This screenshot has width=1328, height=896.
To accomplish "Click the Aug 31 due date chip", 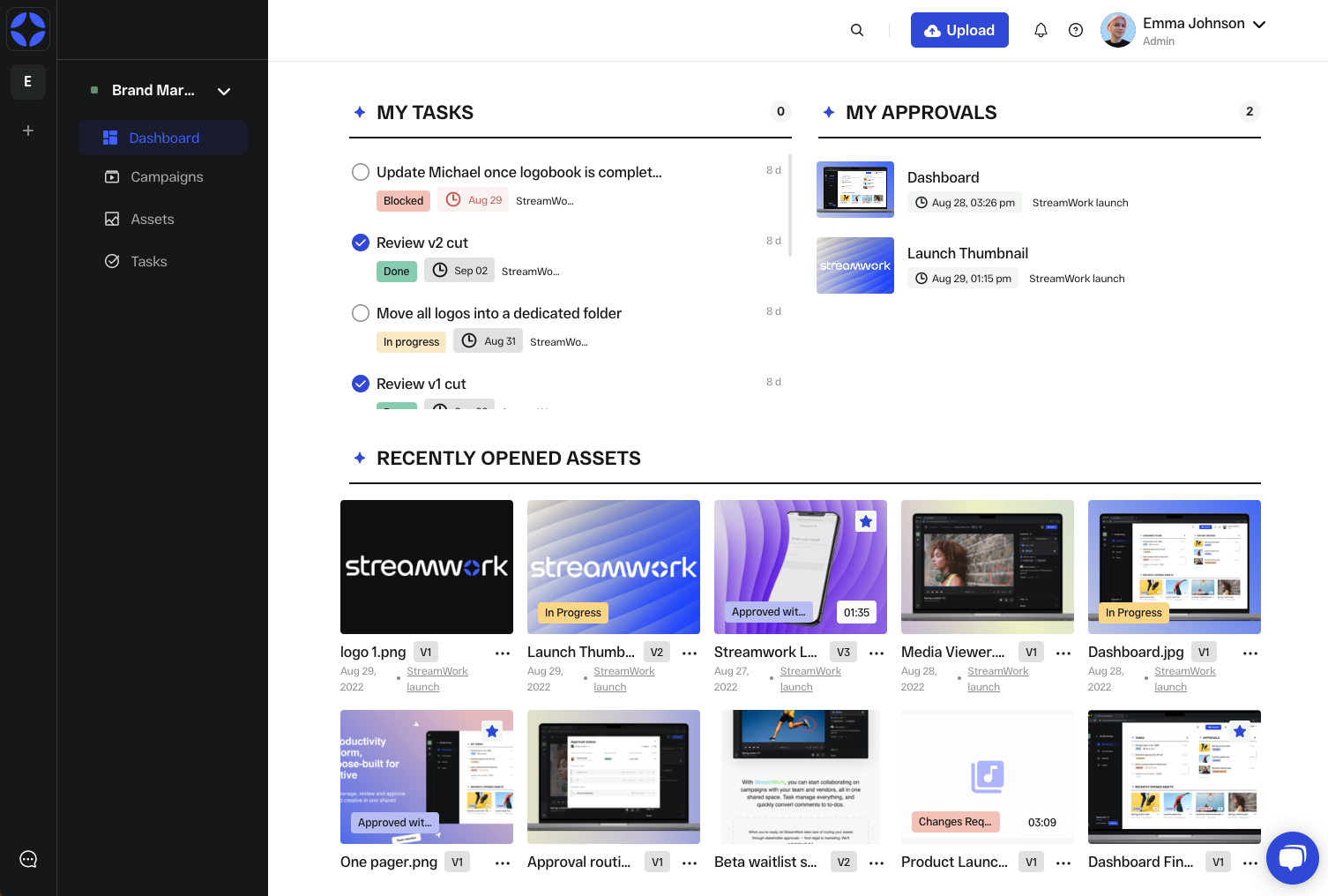I will [489, 341].
